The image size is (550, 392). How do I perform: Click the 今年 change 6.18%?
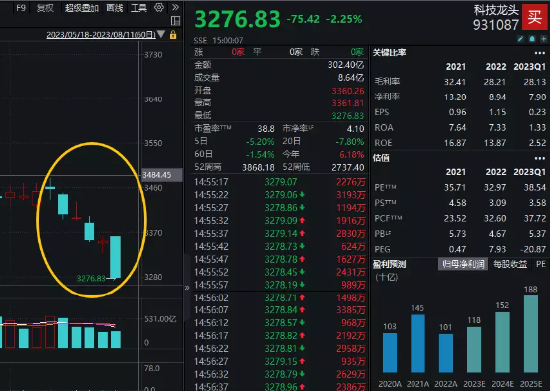coord(352,155)
